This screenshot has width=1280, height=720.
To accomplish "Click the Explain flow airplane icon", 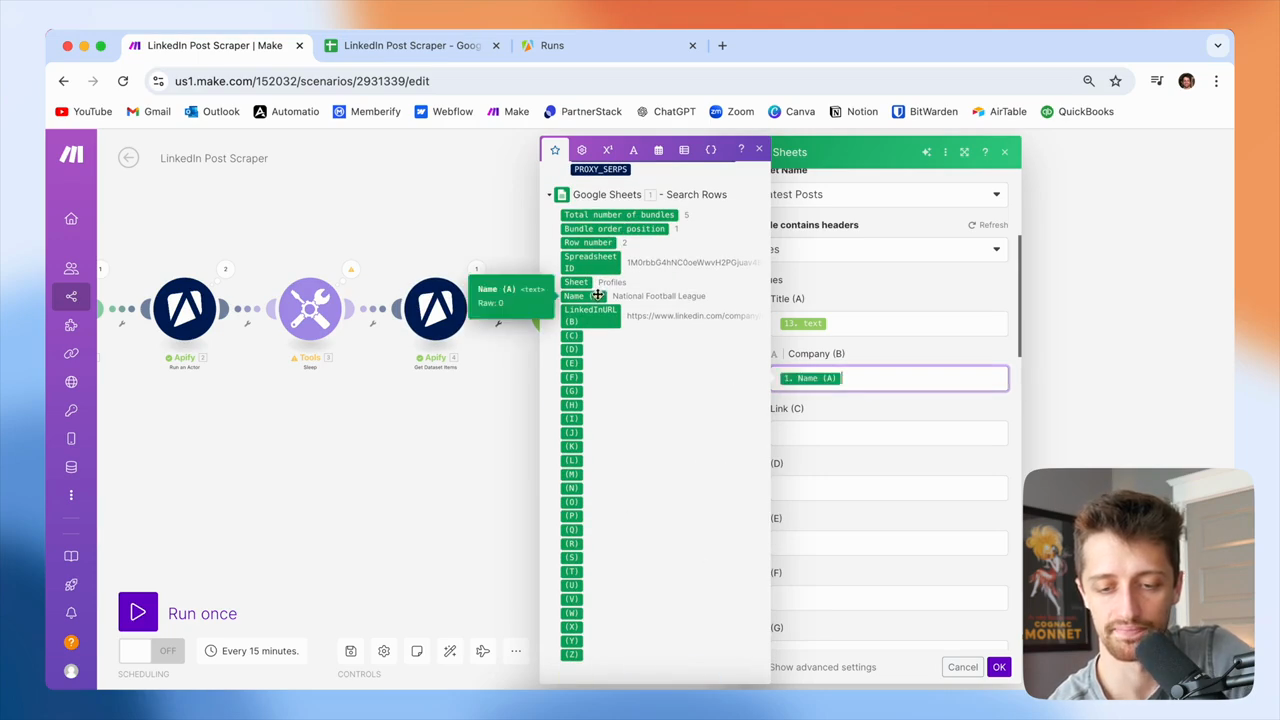I will click(483, 651).
